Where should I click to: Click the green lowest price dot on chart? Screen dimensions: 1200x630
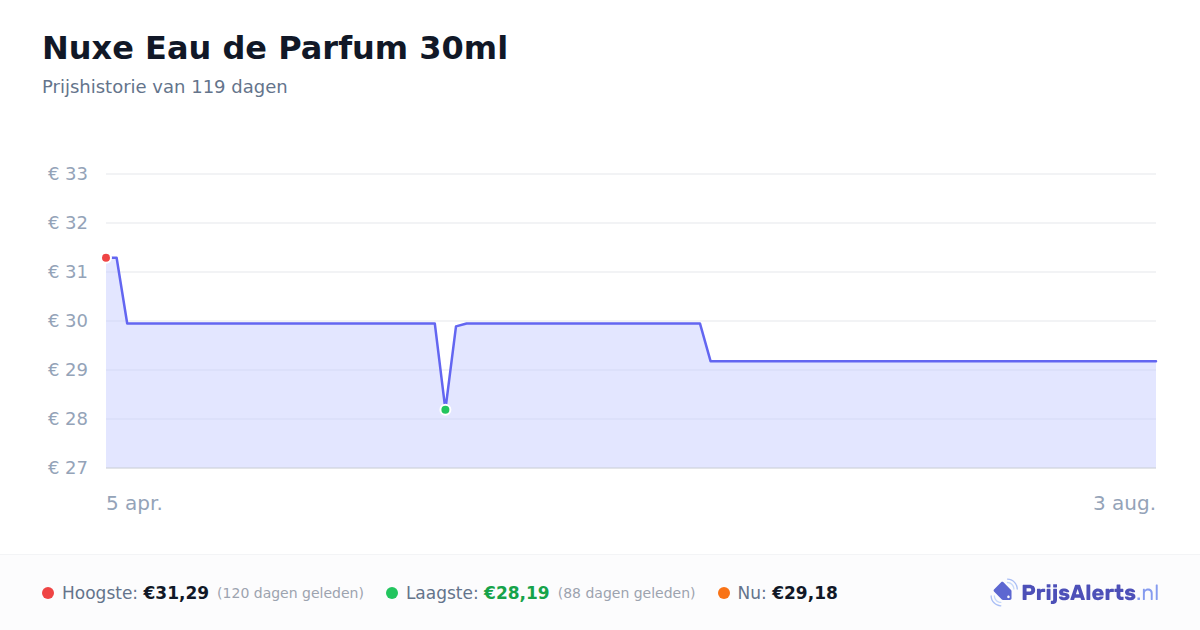[445, 409]
